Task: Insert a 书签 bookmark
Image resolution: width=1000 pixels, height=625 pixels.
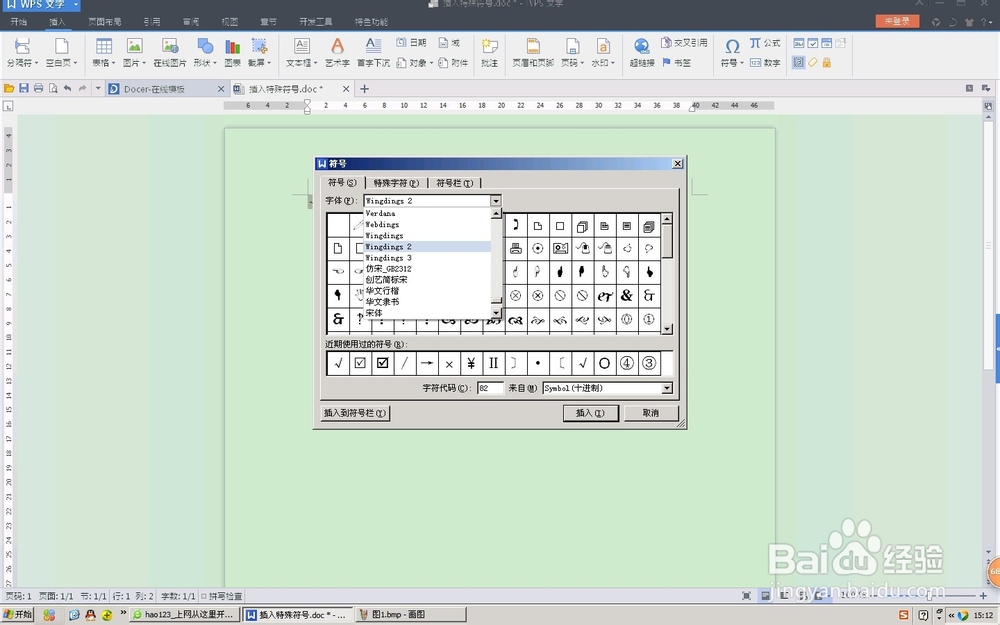Action: [x=676, y=62]
